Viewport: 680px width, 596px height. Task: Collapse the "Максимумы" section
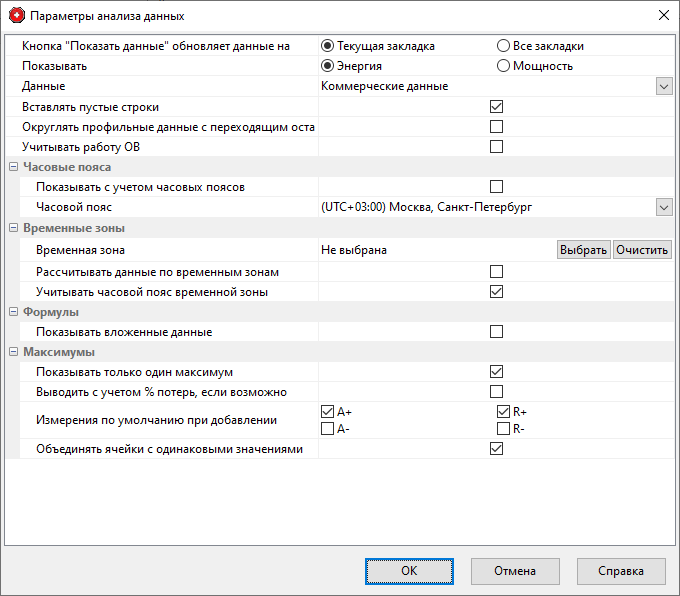13,353
